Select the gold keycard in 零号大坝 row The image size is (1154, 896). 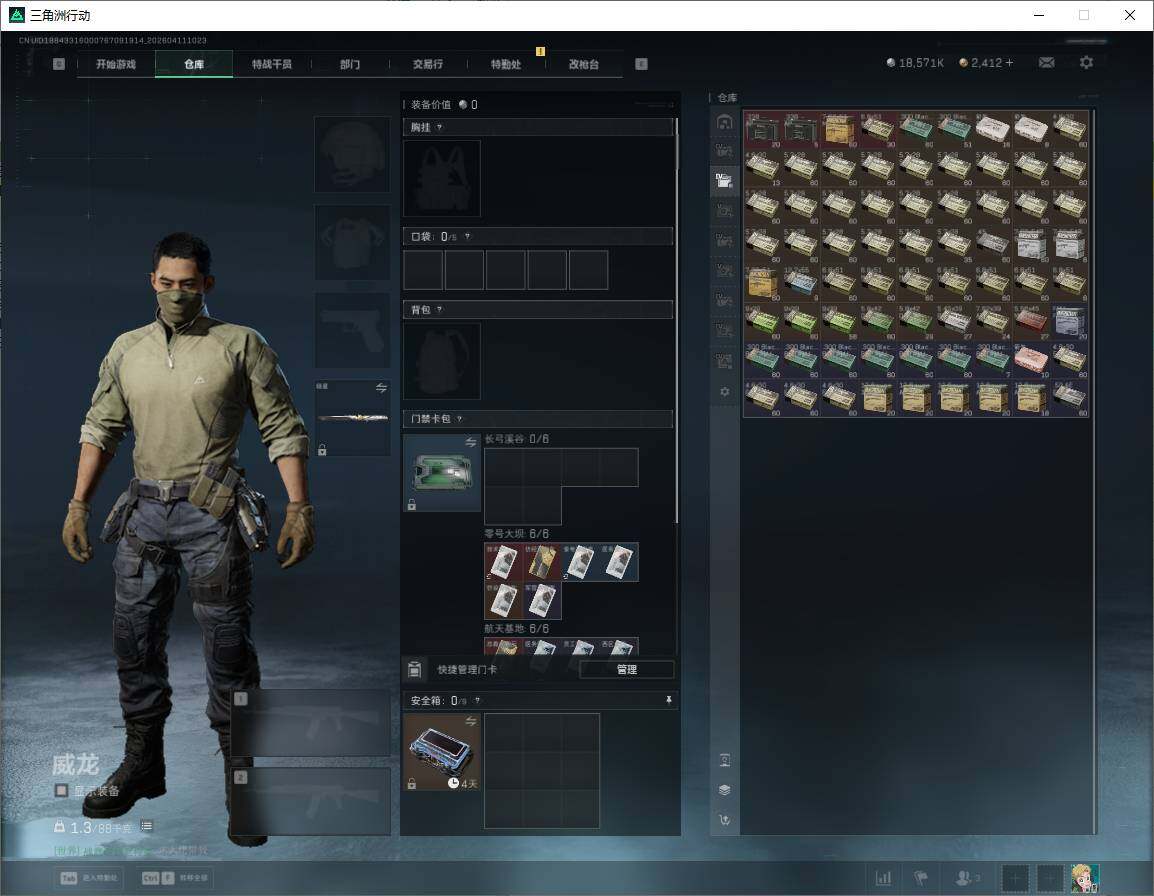[542, 562]
